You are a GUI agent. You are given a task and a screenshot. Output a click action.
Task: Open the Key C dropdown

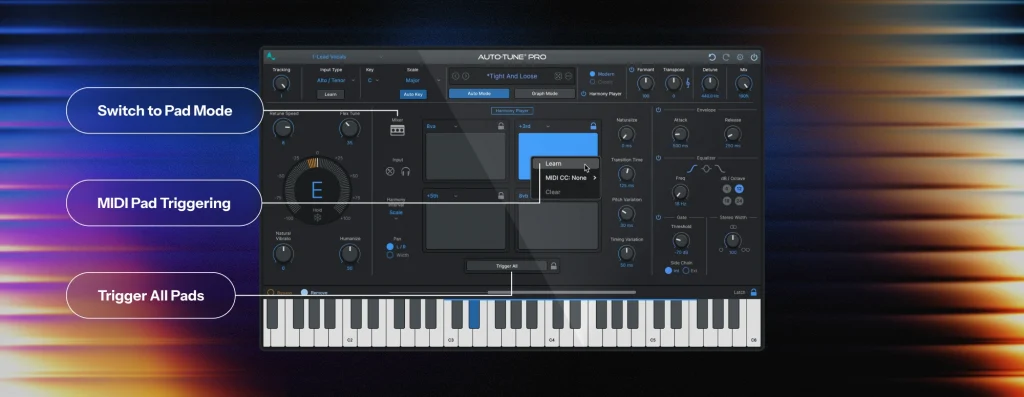tap(373, 80)
